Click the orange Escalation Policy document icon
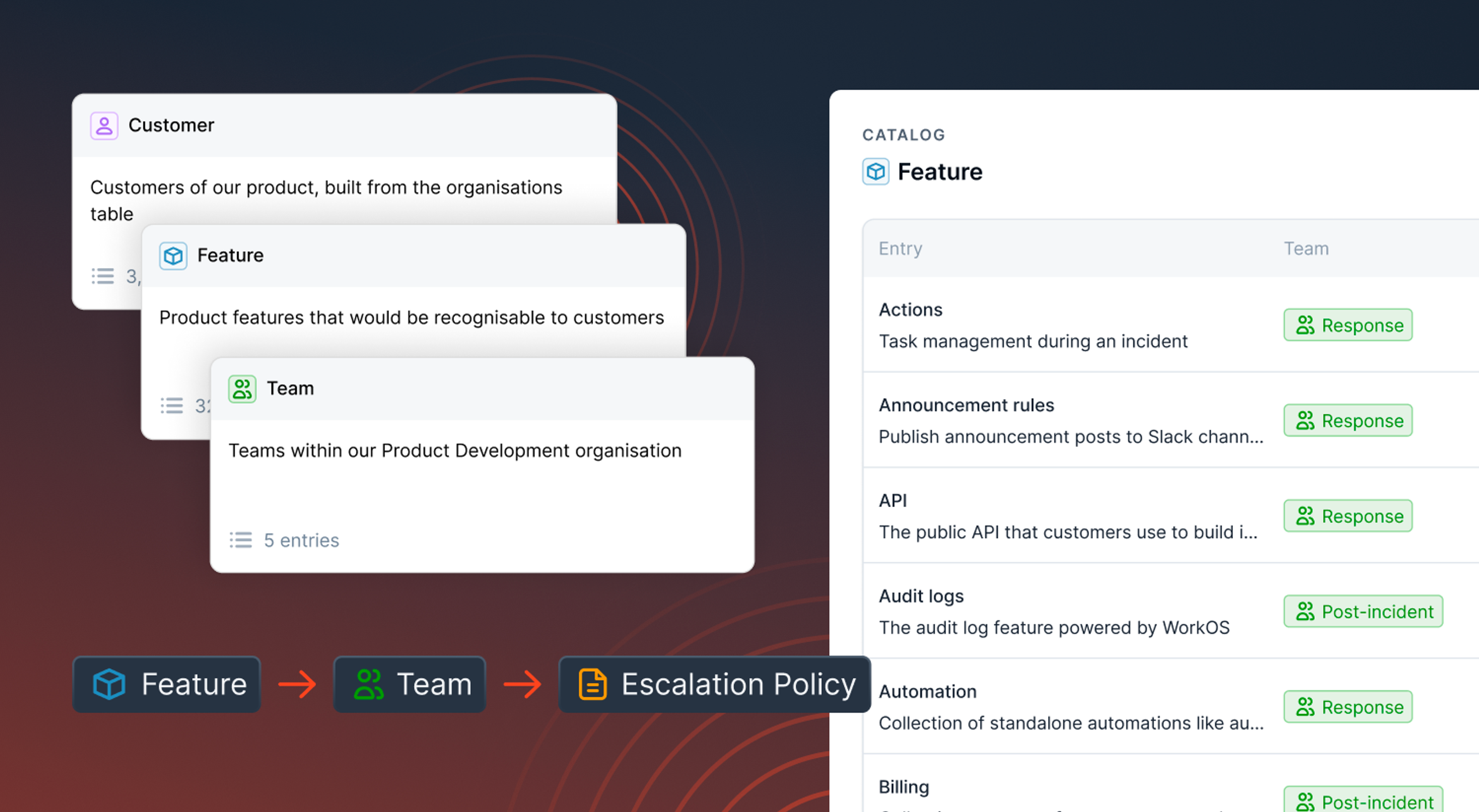1479x812 pixels. click(592, 684)
